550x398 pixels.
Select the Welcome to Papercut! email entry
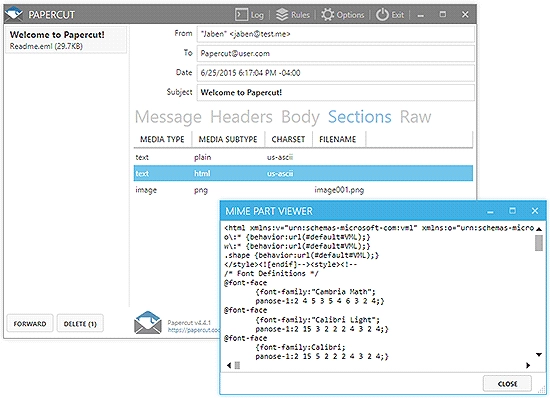pos(66,40)
